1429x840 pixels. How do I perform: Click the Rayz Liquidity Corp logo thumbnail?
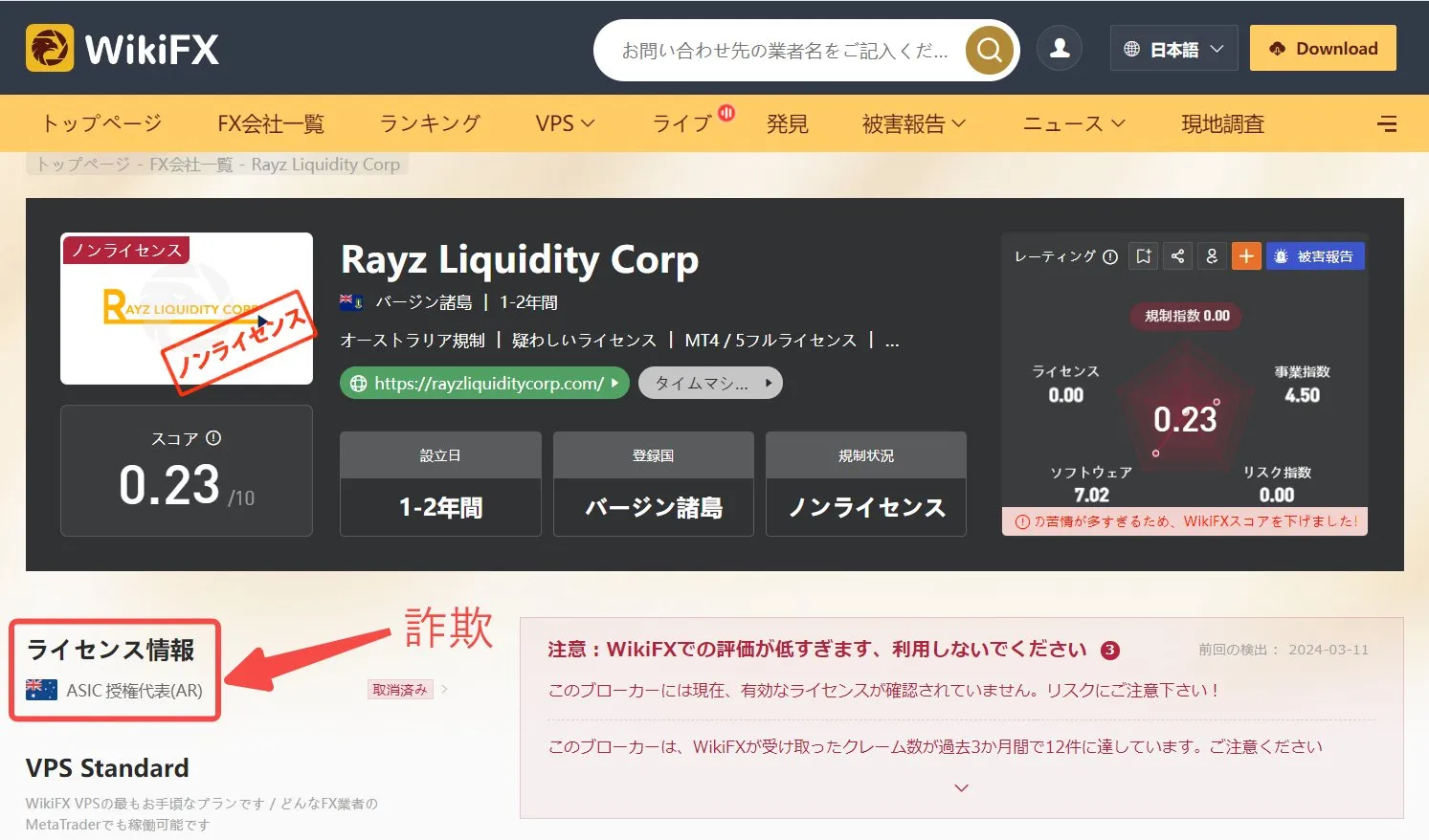[187, 308]
